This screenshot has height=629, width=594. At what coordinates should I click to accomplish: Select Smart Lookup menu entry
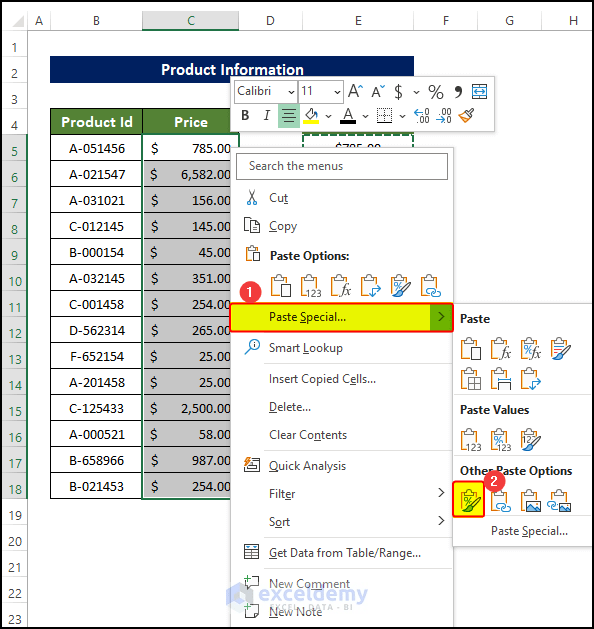(x=342, y=348)
